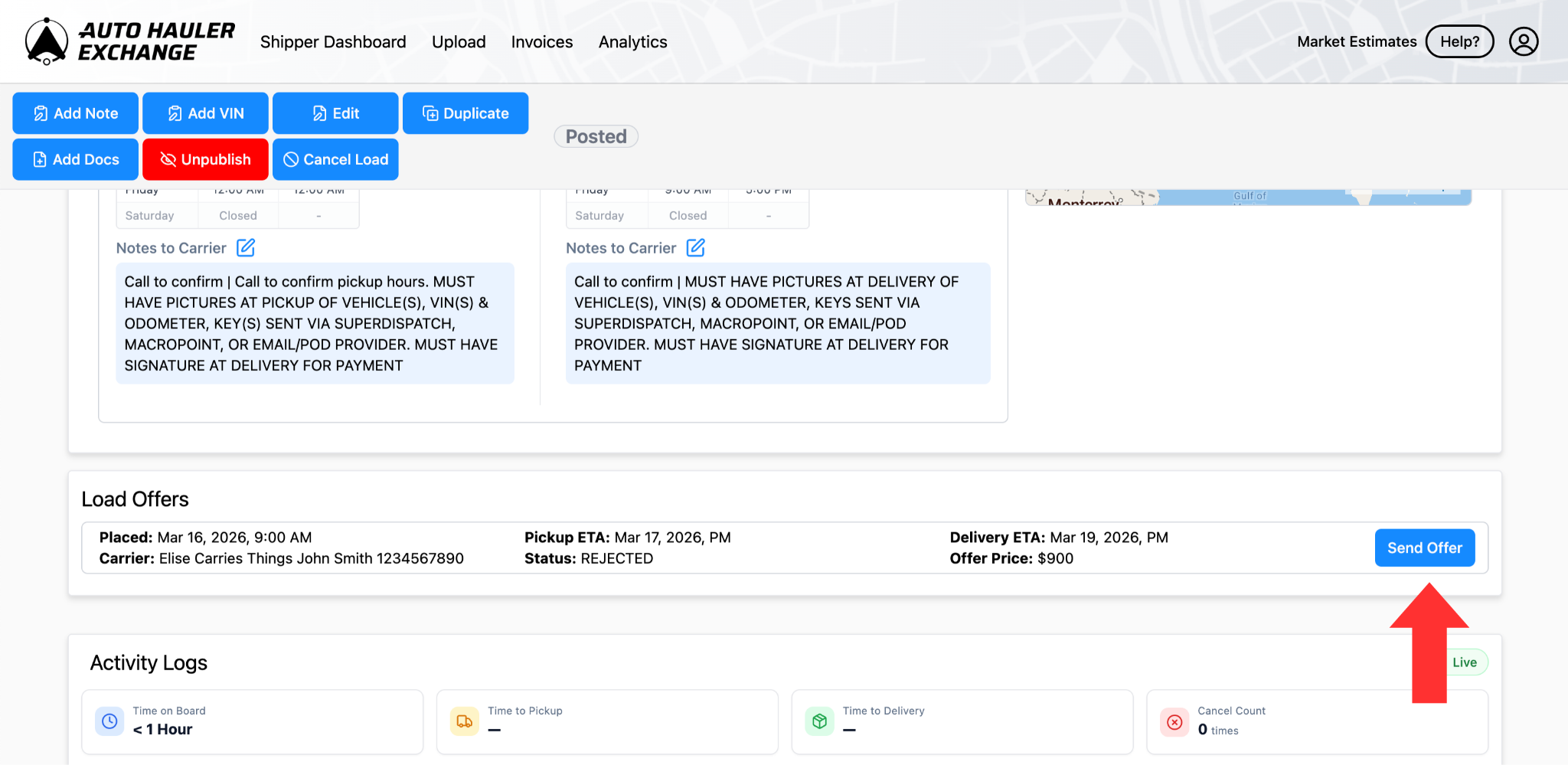The height and width of the screenshot is (765, 1568).
Task: Click the Auto Hauler Exchange logo
Action: click(130, 41)
